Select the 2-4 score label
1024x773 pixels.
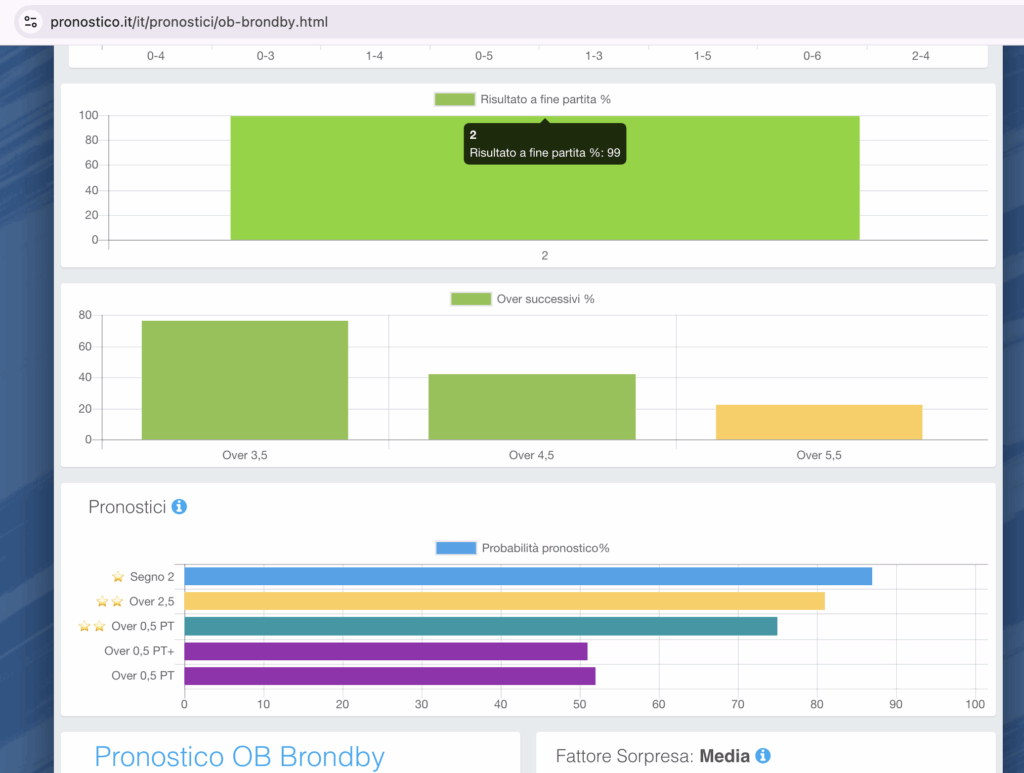tap(921, 56)
